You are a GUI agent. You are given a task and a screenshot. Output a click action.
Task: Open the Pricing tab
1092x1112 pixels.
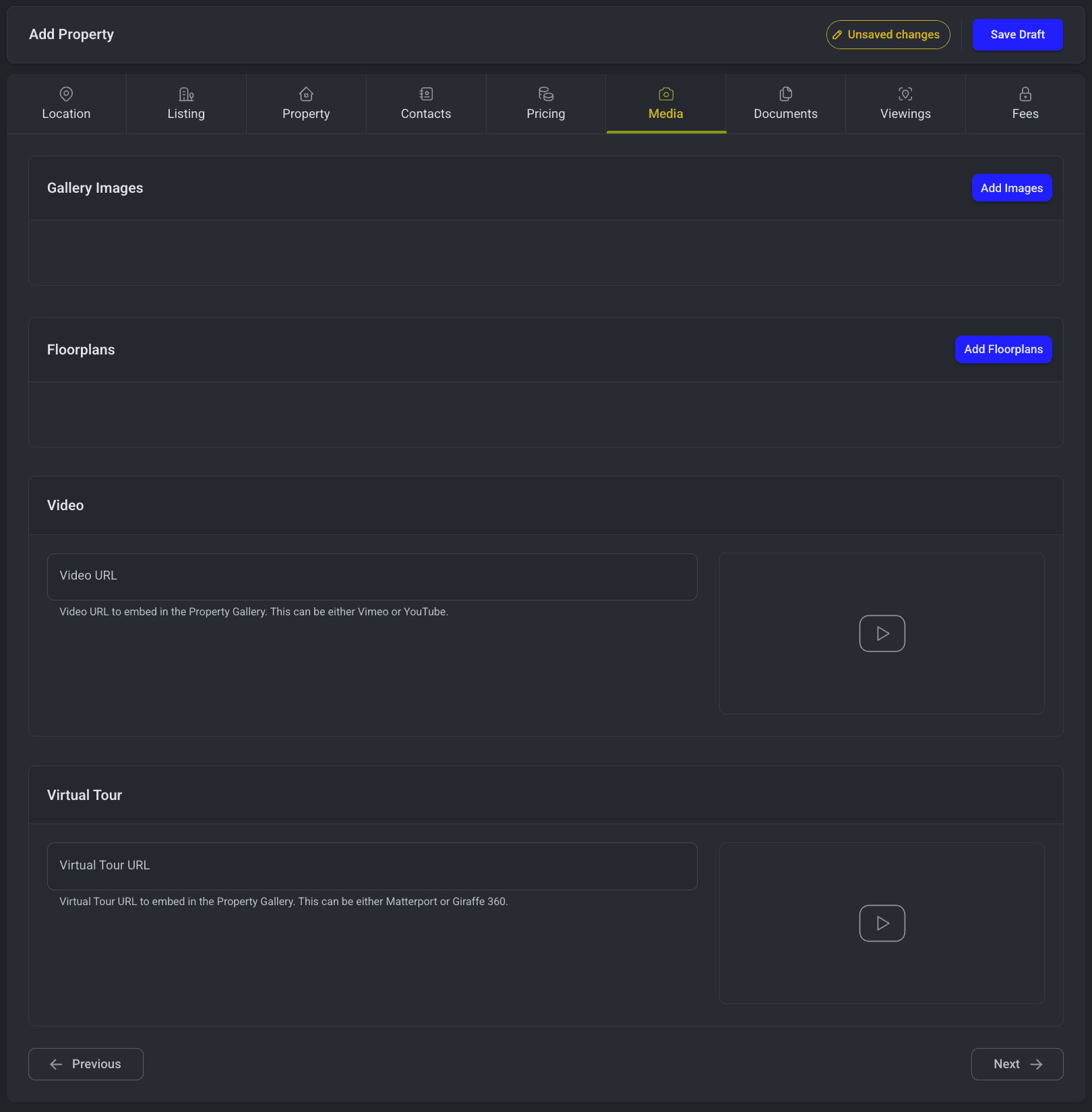546,104
